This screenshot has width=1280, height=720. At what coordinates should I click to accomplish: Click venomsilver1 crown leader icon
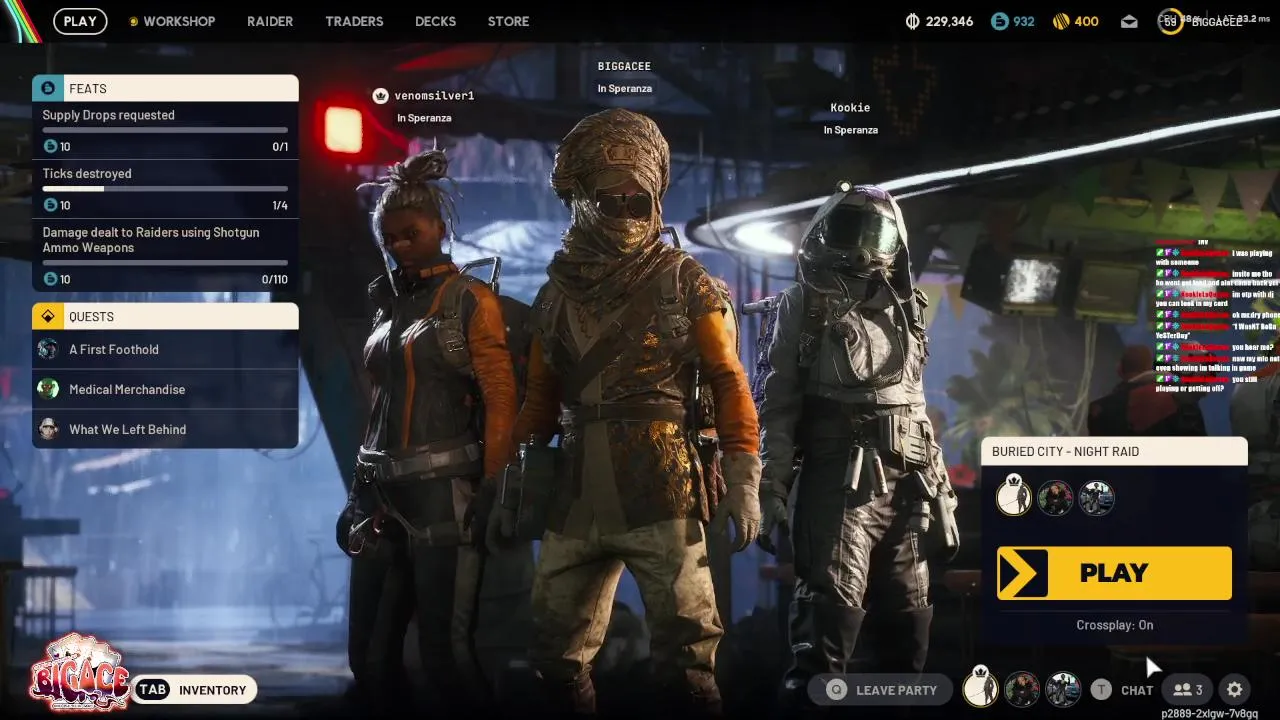coord(380,96)
